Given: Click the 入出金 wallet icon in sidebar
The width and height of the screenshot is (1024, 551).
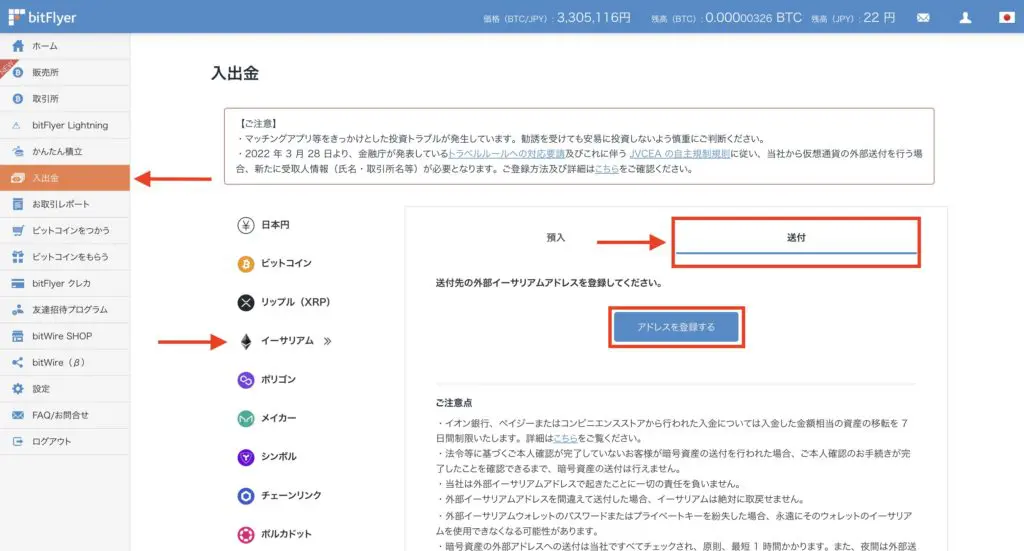Looking at the screenshot, I should (x=18, y=178).
